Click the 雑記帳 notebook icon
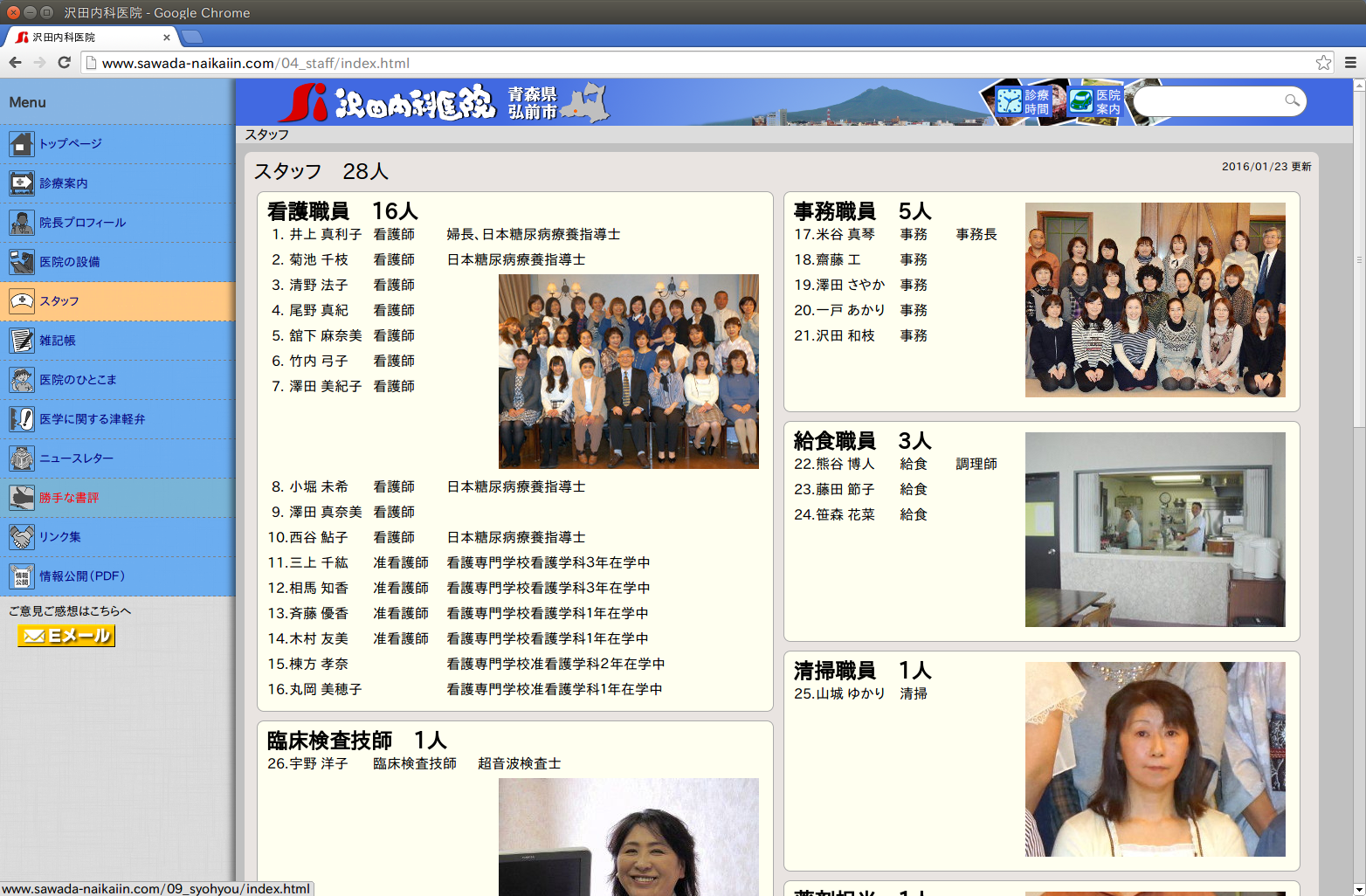 tap(22, 341)
